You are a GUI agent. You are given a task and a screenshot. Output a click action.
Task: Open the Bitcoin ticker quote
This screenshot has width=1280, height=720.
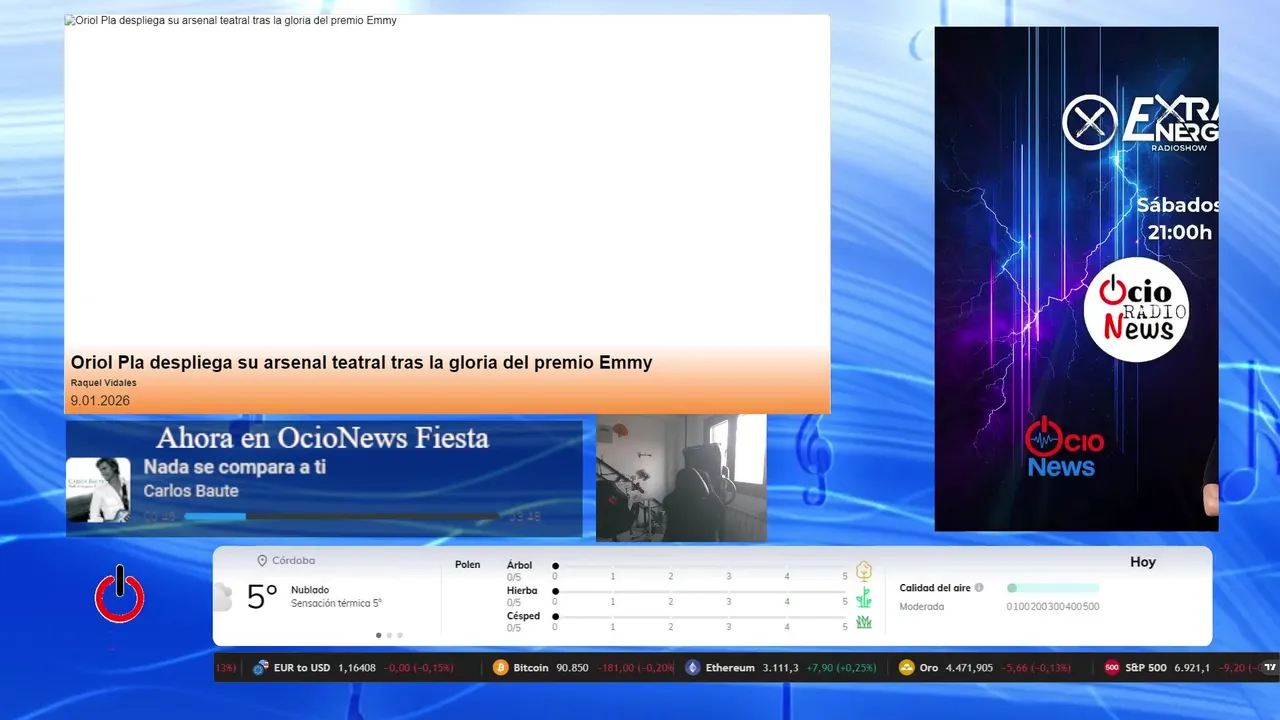[x=585, y=668]
